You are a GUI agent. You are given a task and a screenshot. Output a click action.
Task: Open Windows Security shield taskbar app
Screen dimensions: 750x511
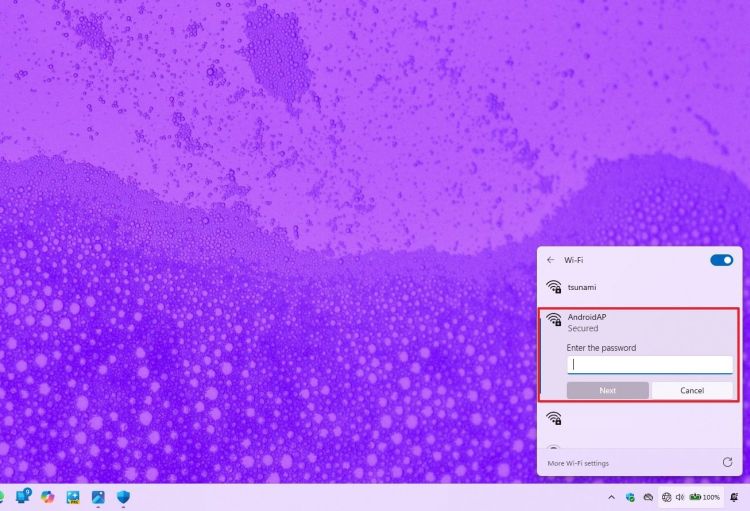click(124, 497)
